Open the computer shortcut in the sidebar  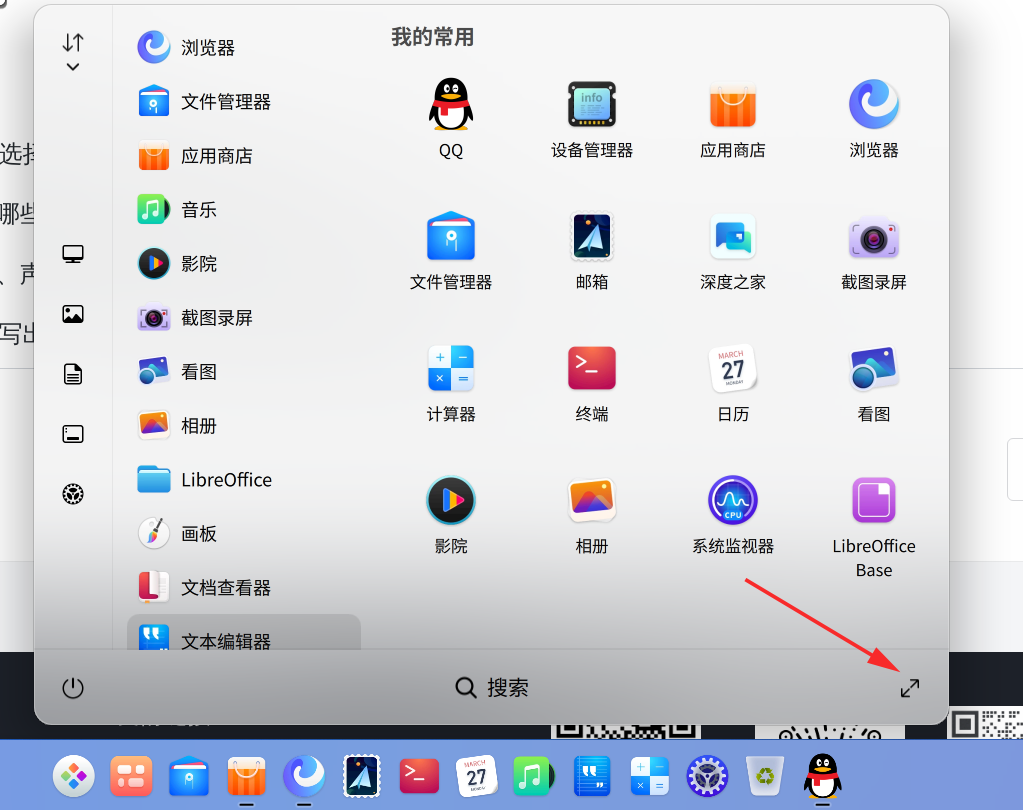point(72,254)
